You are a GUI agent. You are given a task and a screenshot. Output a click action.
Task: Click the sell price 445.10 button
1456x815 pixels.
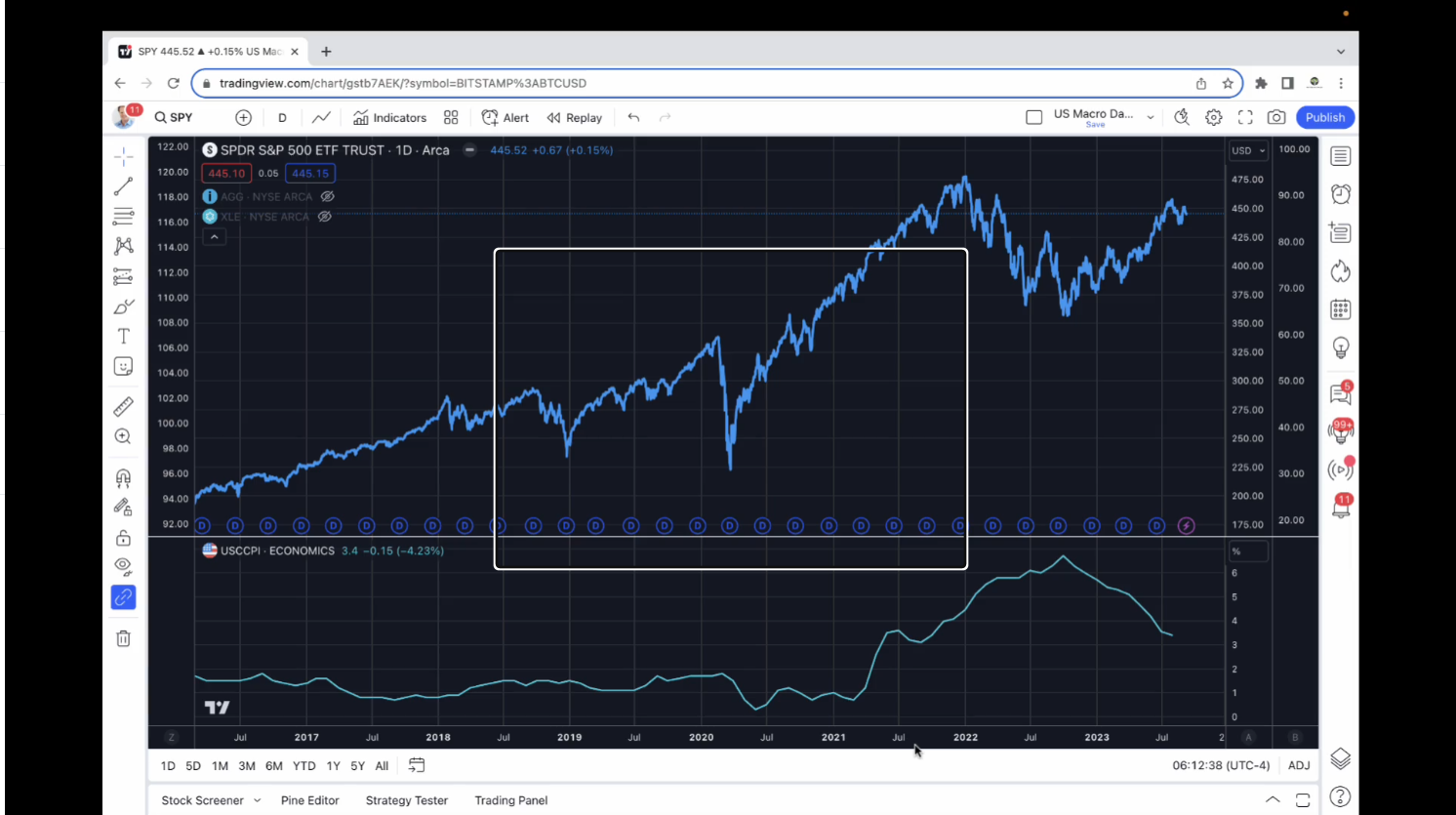tap(226, 174)
